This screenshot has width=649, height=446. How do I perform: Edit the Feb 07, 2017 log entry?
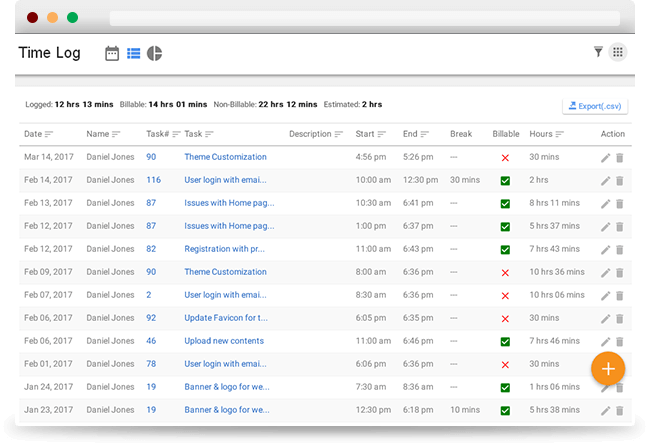(x=605, y=295)
